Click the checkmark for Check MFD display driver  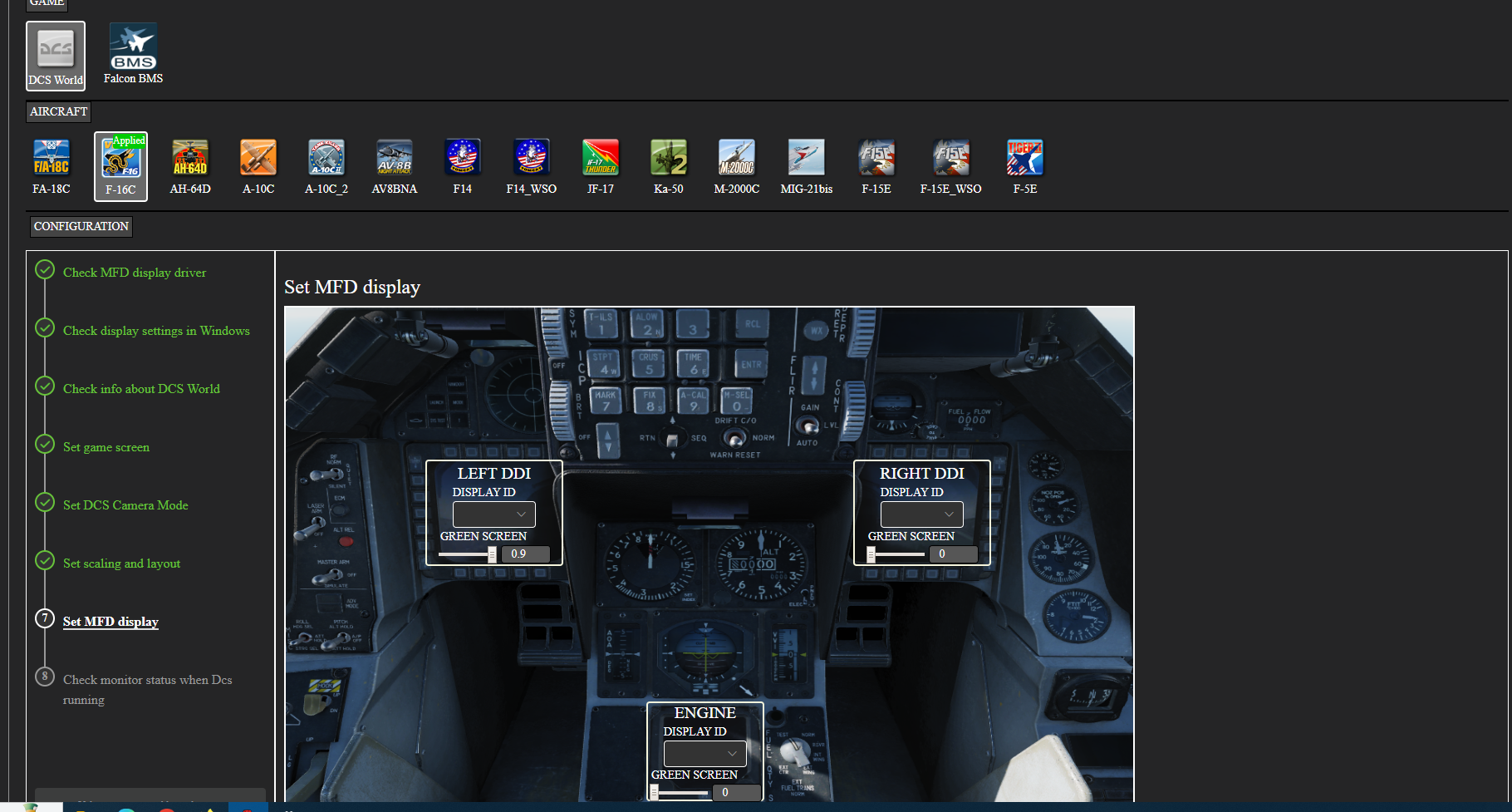pos(45,269)
